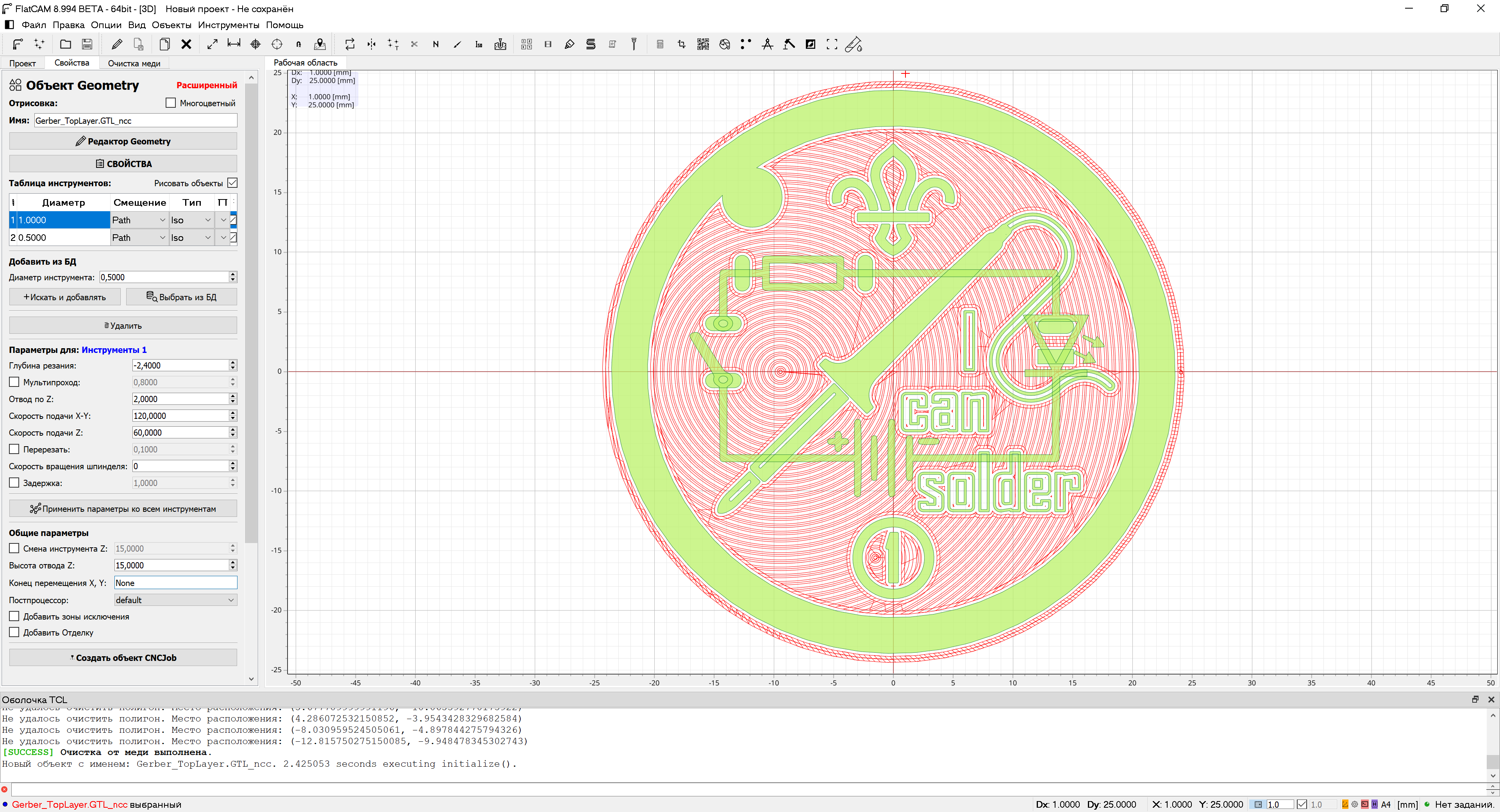Screen dimensions: 1500x812
Task: Click the Jump to Location map icon
Action: [x=320, y=44]
